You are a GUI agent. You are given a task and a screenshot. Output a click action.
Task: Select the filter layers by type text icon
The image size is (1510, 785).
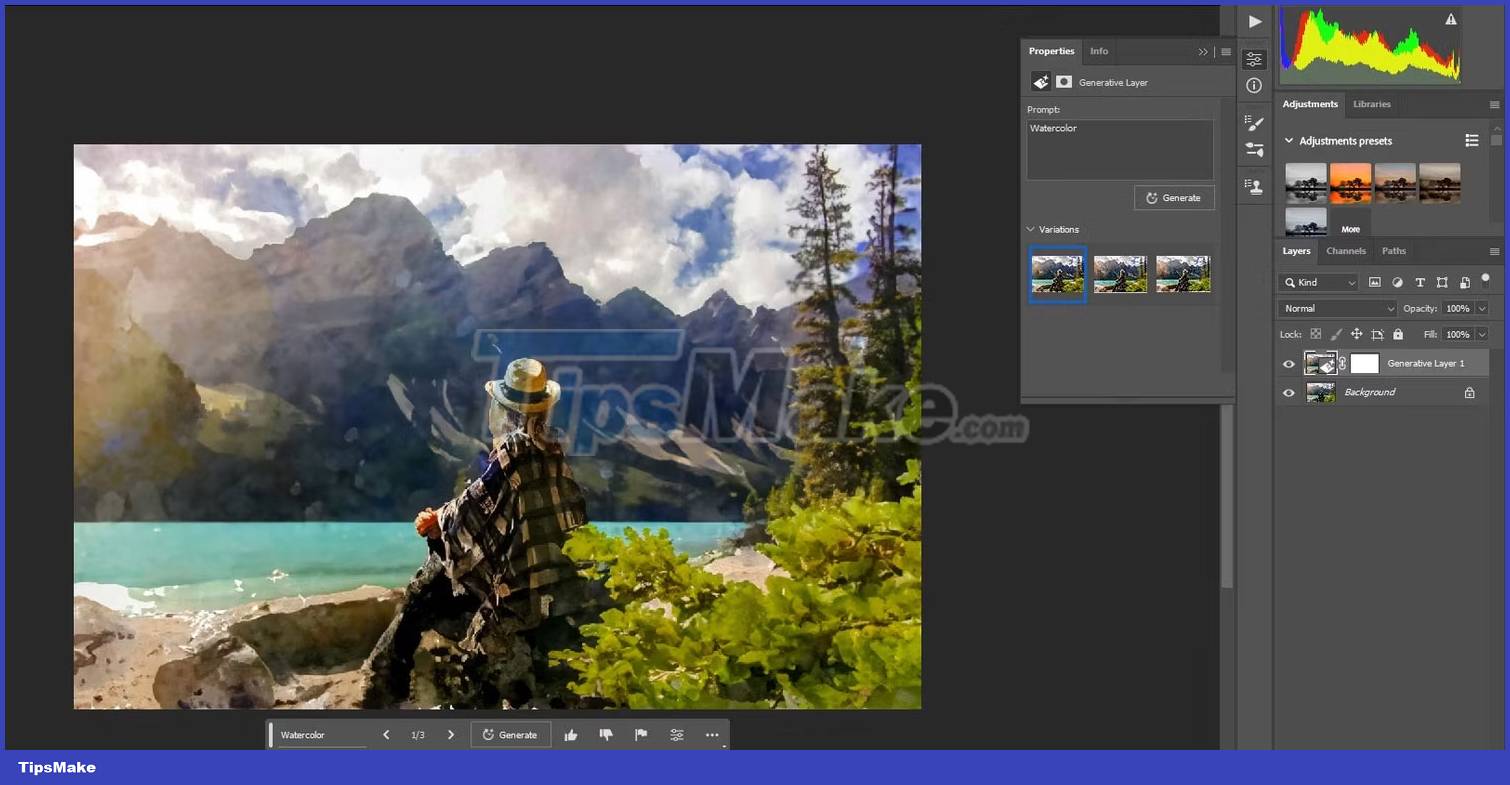pyautogui.click(x=1420, y=282)
